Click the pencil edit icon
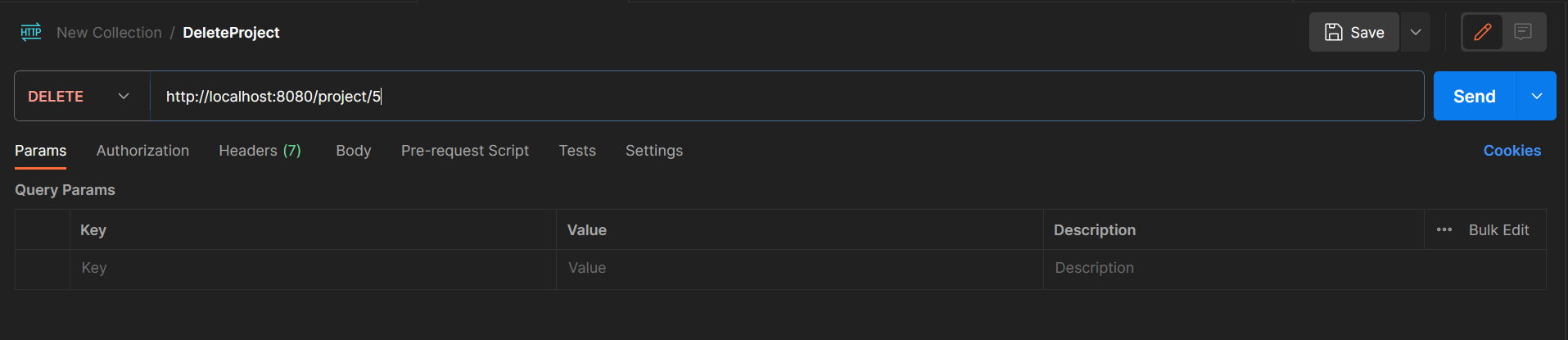The image size is (1568, 340). click(x=1482, y=33)
